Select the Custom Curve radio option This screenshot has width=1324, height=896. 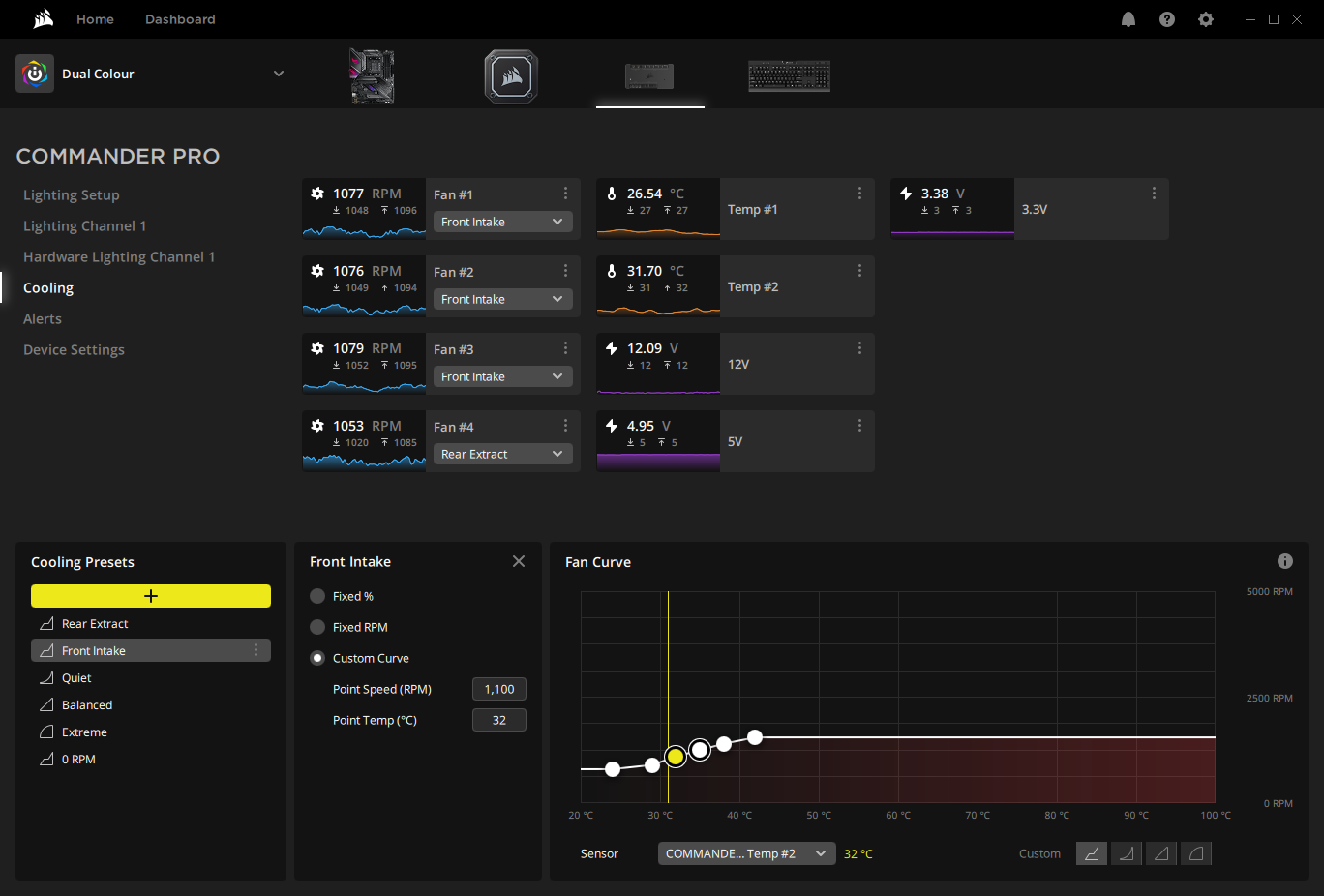click(317, 658)
